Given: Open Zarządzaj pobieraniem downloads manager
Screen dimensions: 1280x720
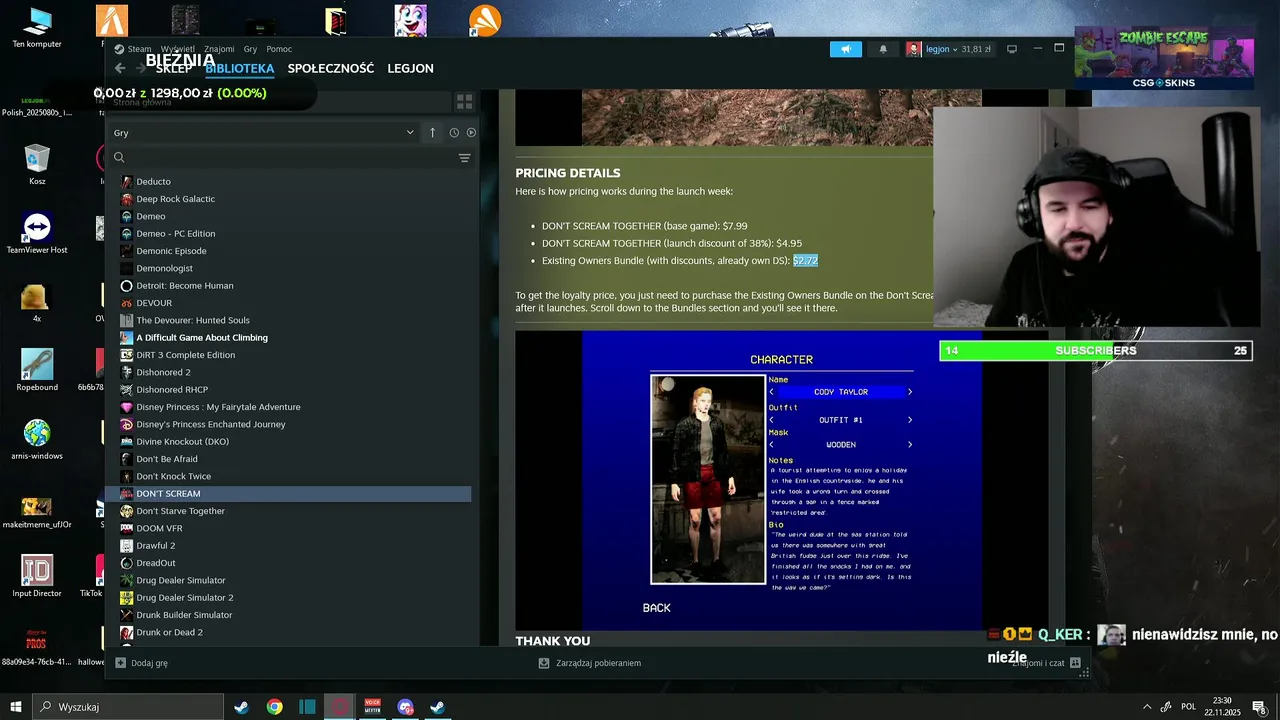Looking at the screenshot, I should click(x=589, y=663).
